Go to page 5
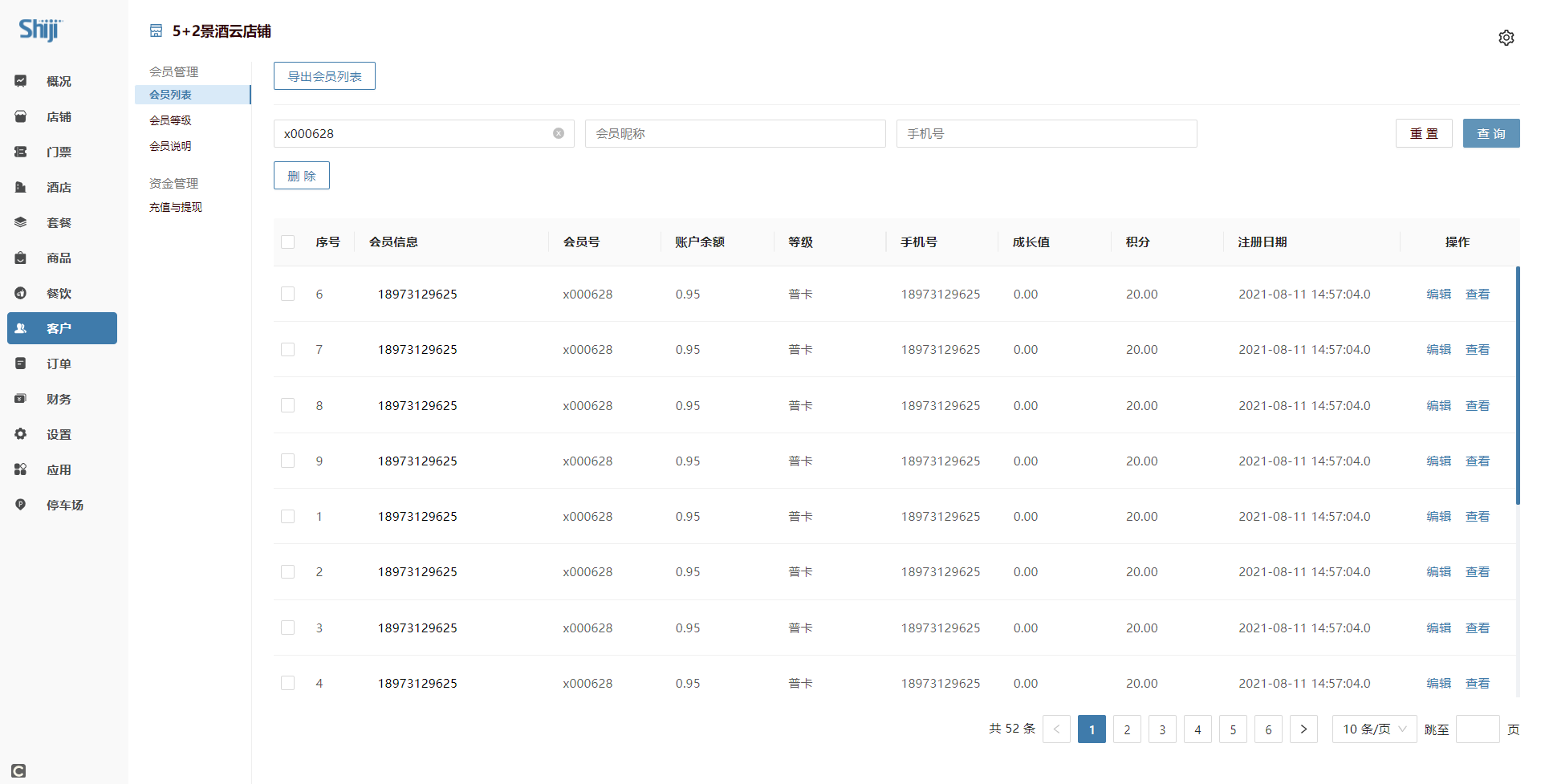 coord(1233,729)
